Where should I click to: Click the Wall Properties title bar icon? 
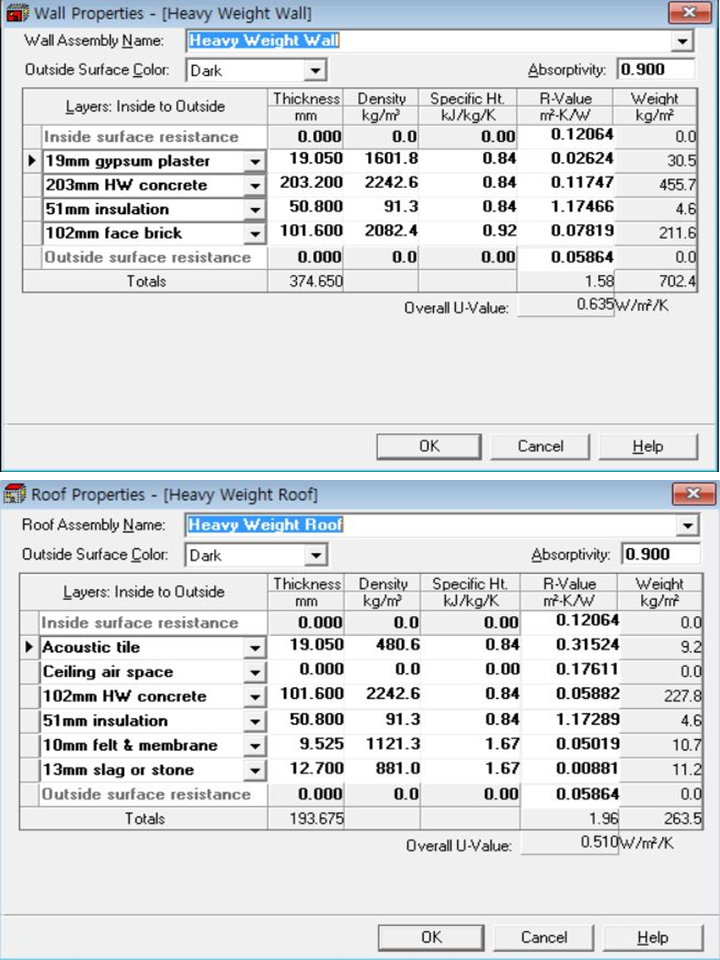pos(14,14)
